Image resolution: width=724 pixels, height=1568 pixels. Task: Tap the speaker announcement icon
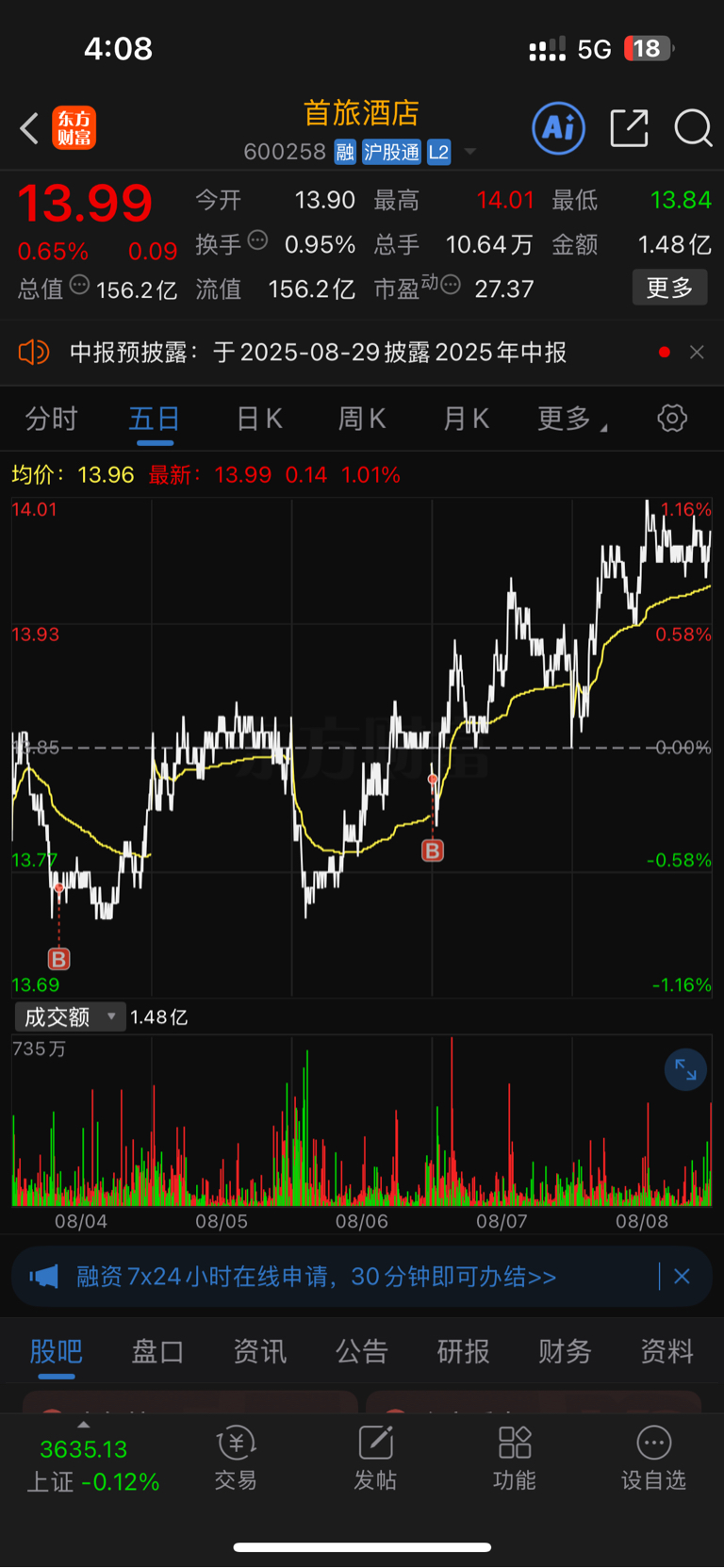click(x=33, y=353)
